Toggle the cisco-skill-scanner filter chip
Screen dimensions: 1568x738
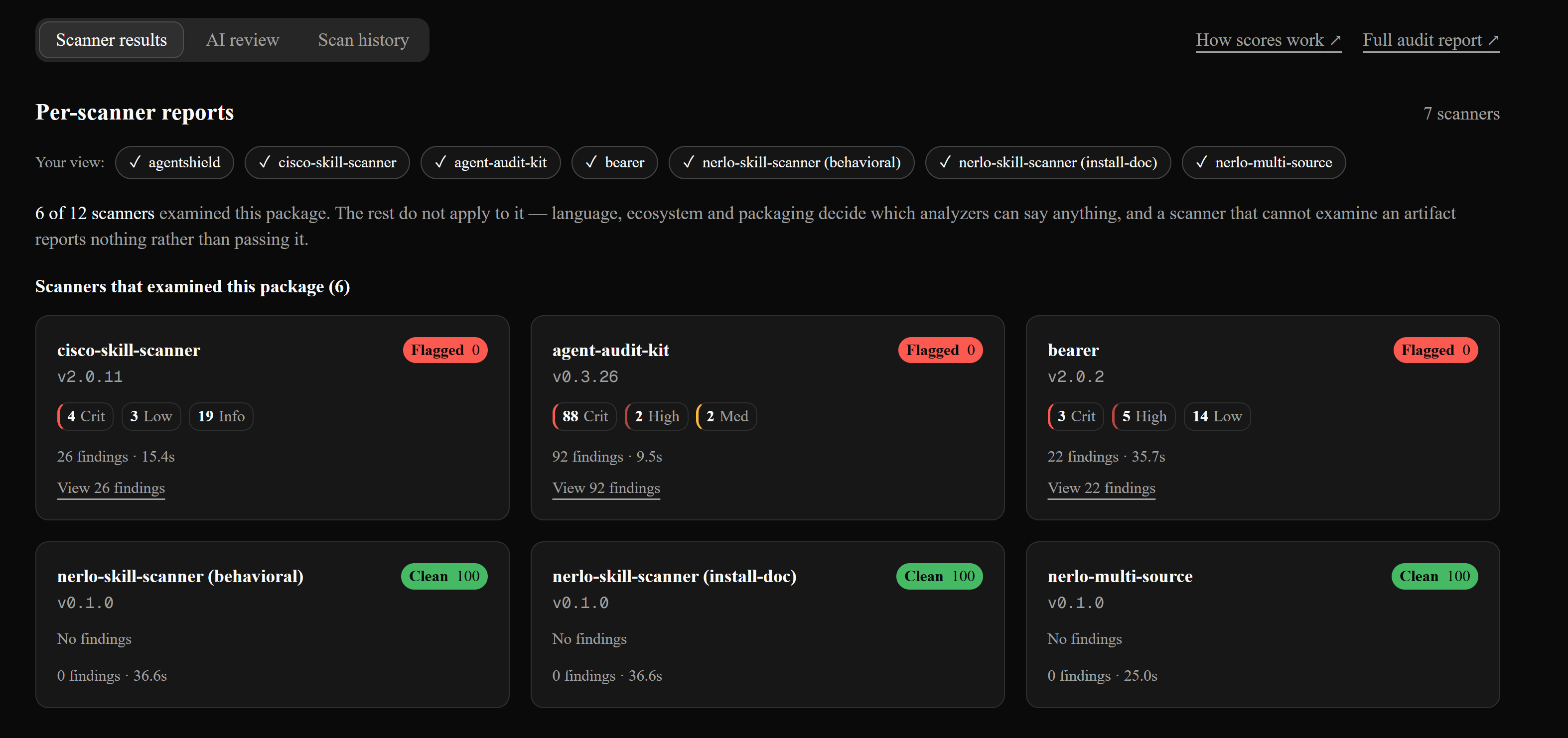tap(327, 162)
